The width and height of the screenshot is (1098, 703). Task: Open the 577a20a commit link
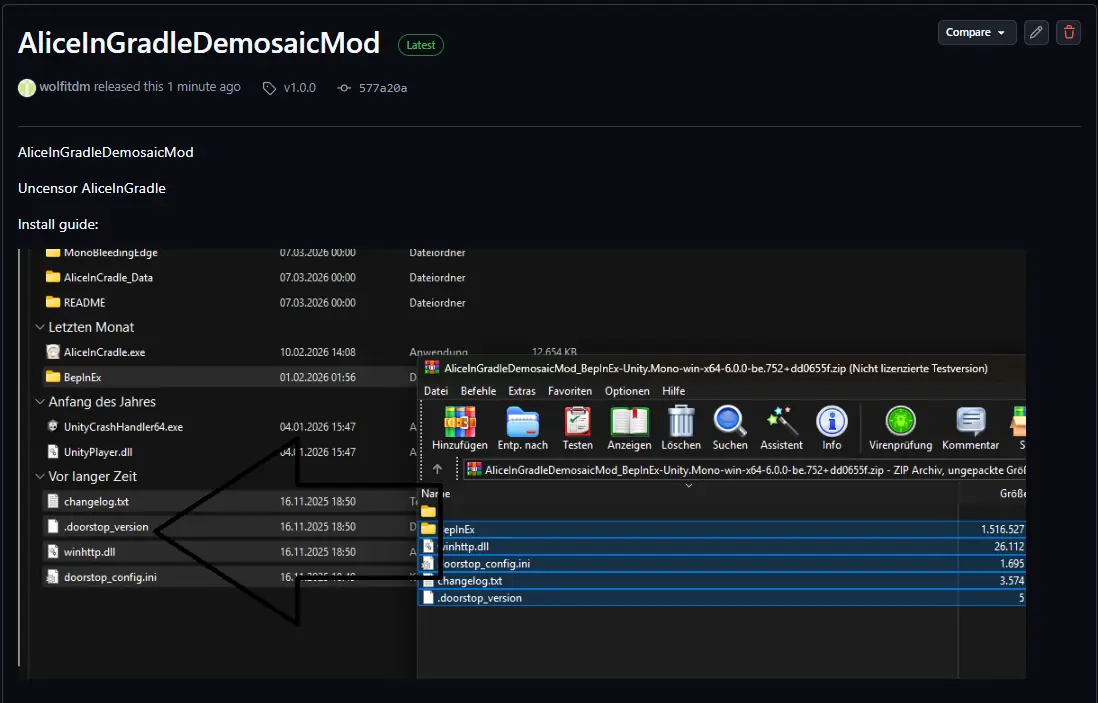point(382,88)
